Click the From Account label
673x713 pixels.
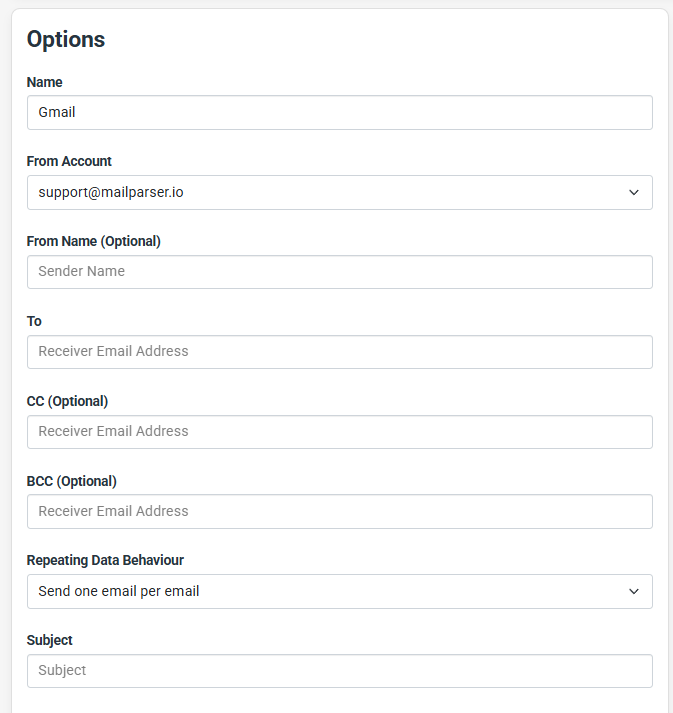(69, 161)
